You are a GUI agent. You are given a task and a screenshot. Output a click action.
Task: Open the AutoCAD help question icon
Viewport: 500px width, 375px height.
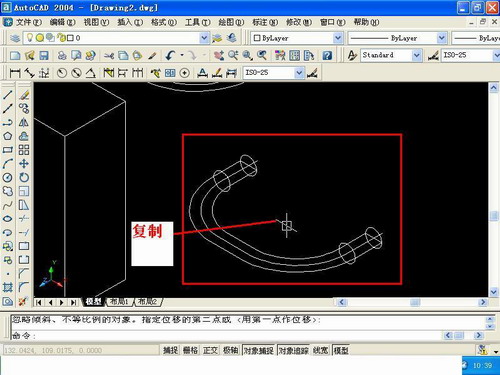[x=327, y=55]
